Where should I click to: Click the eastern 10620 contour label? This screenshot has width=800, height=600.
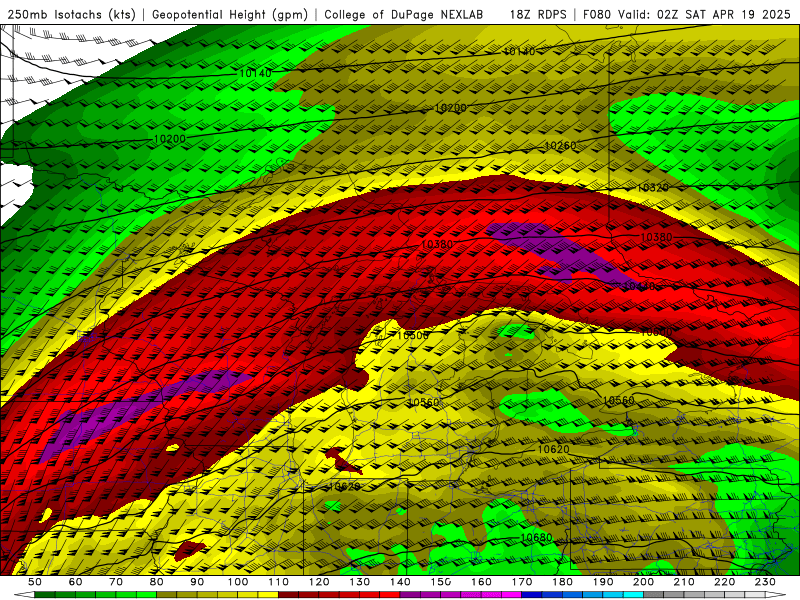(x=553, y=449)
